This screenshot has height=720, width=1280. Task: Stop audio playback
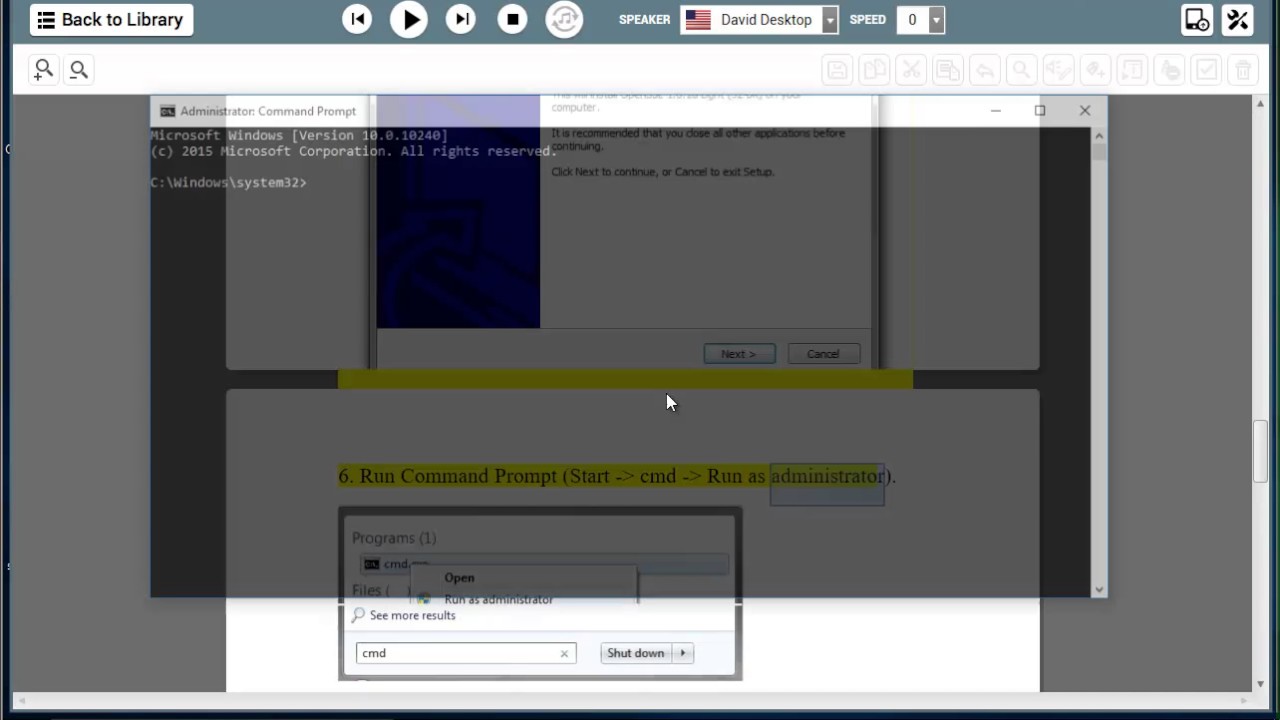tap(512, 20)
